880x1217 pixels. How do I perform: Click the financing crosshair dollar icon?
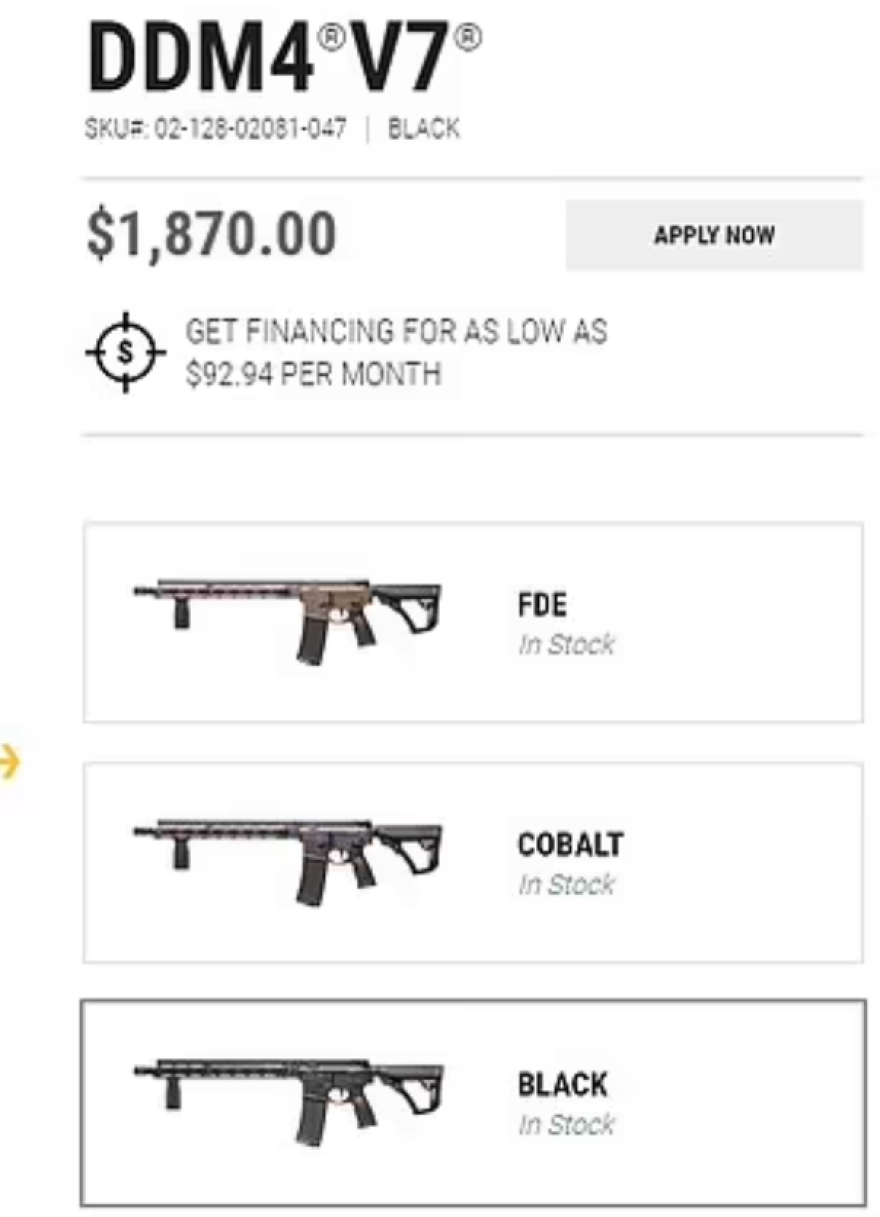tap(124, 353)
